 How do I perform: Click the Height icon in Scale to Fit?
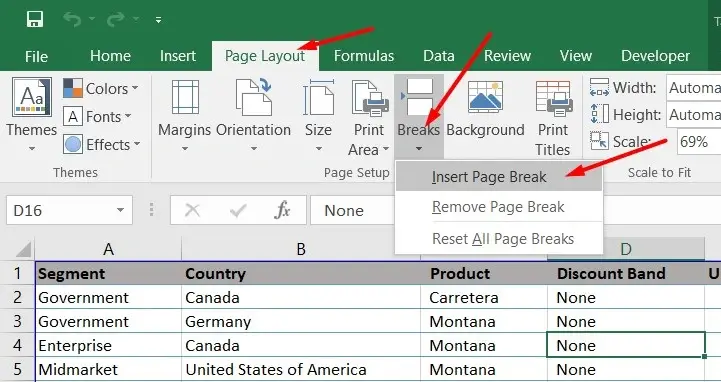(599, 114)
